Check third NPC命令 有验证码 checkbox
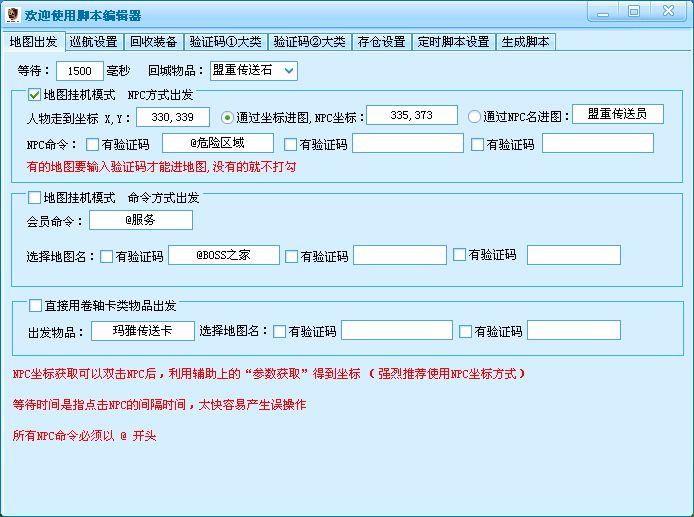 [x=477, y=144]
